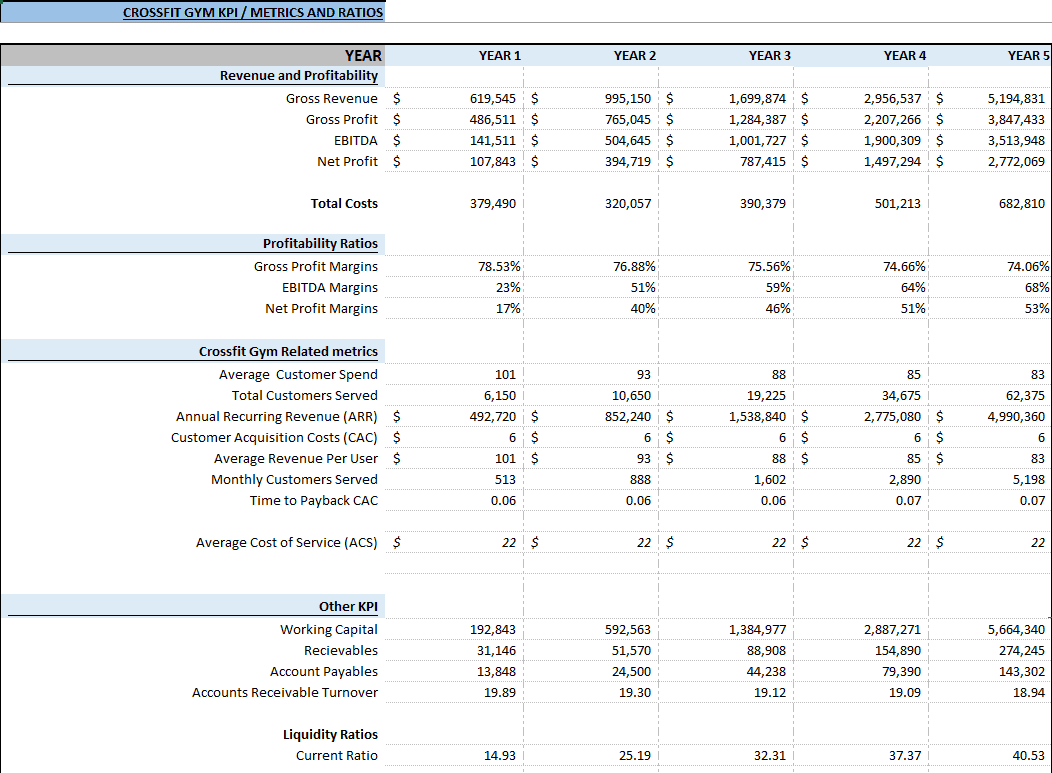The image size is (1052, 773).
Task: Select Year 4 Monthly Customers Served 2,890
Action: coord(905,480)
